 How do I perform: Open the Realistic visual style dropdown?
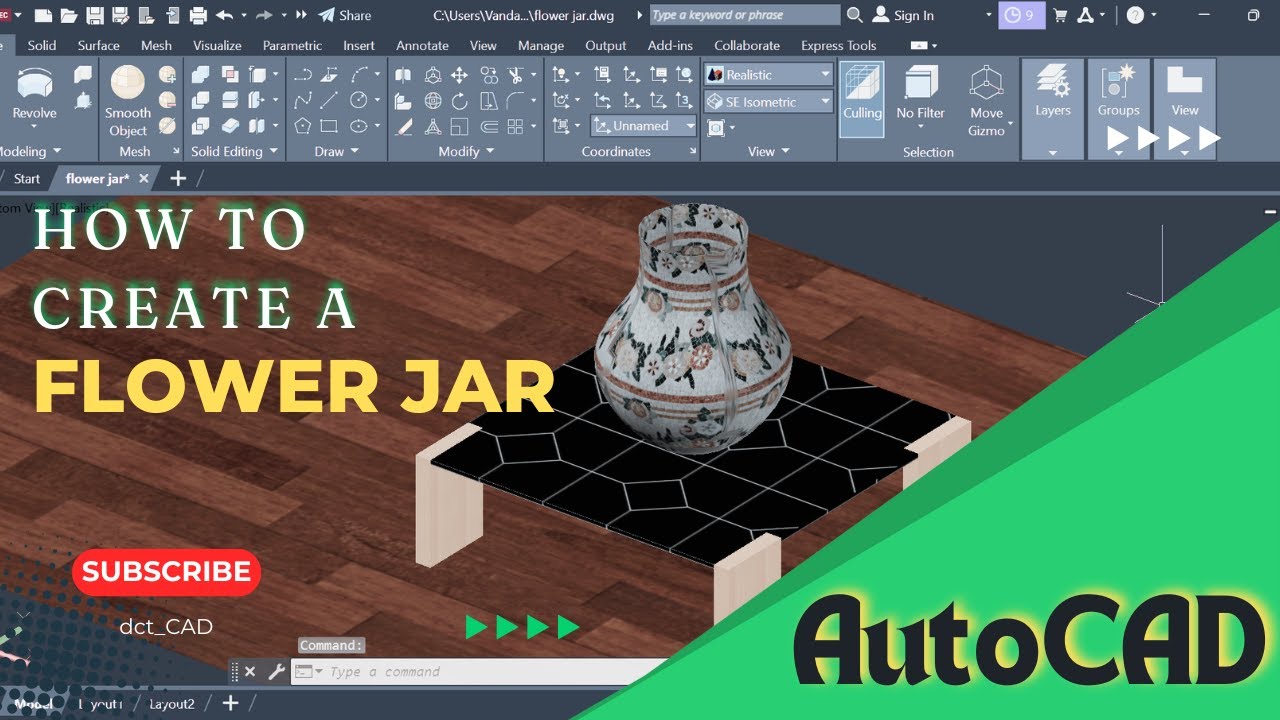[x=768, y=75]
